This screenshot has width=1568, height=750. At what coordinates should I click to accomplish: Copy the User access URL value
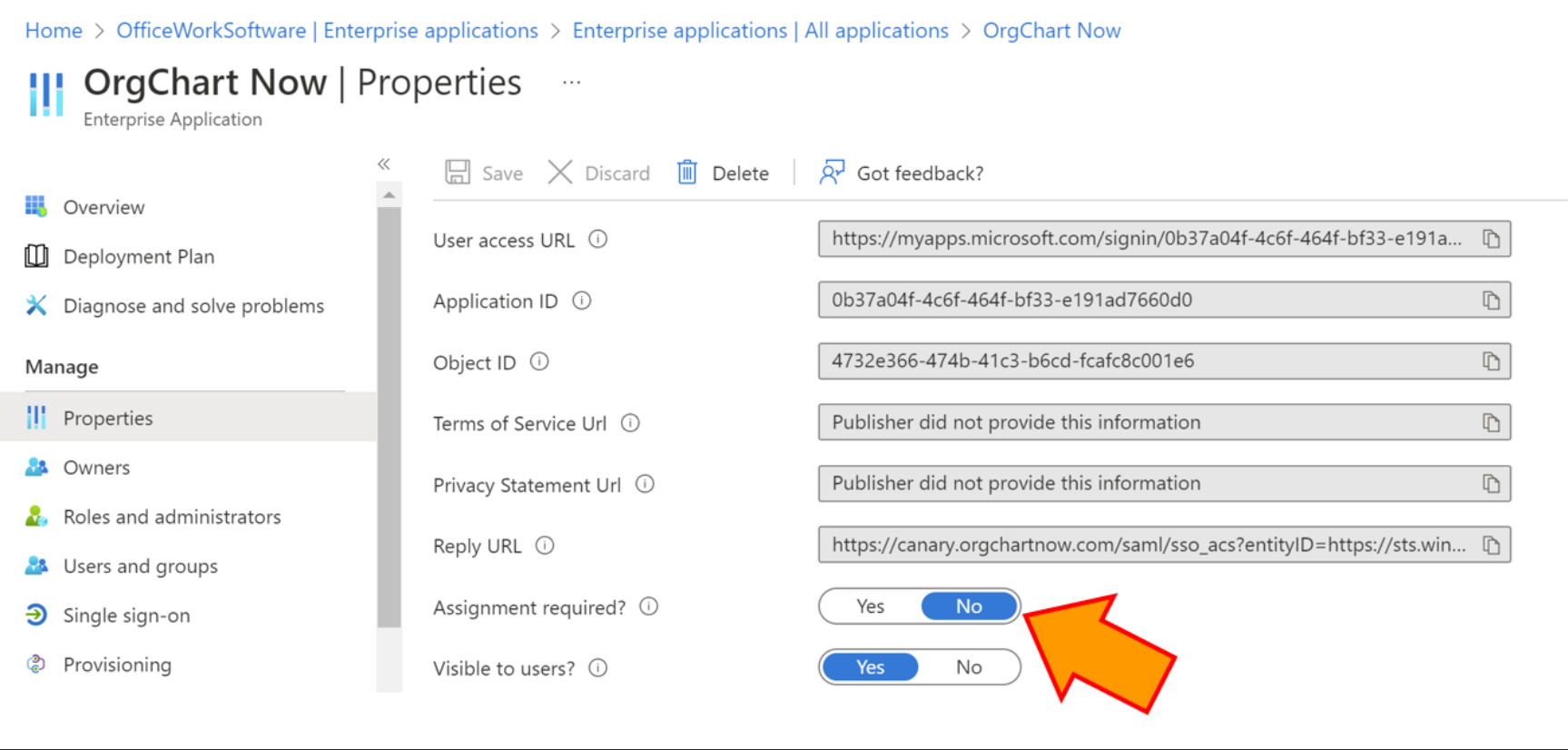click(1491, 239)
